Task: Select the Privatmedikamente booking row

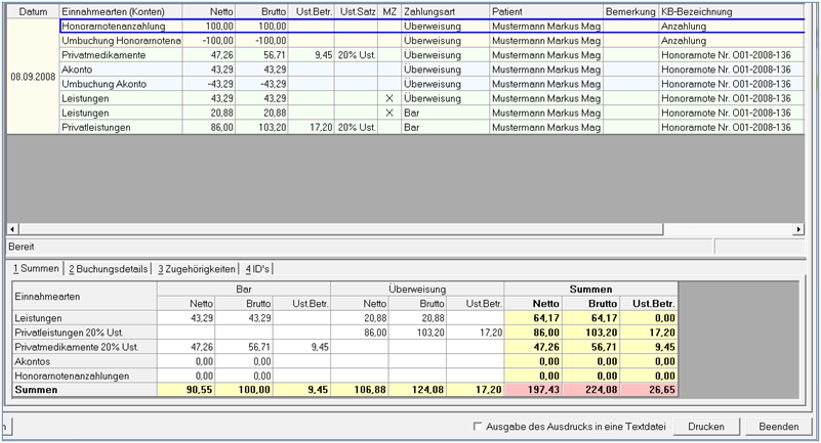Action: pos(432,55)
